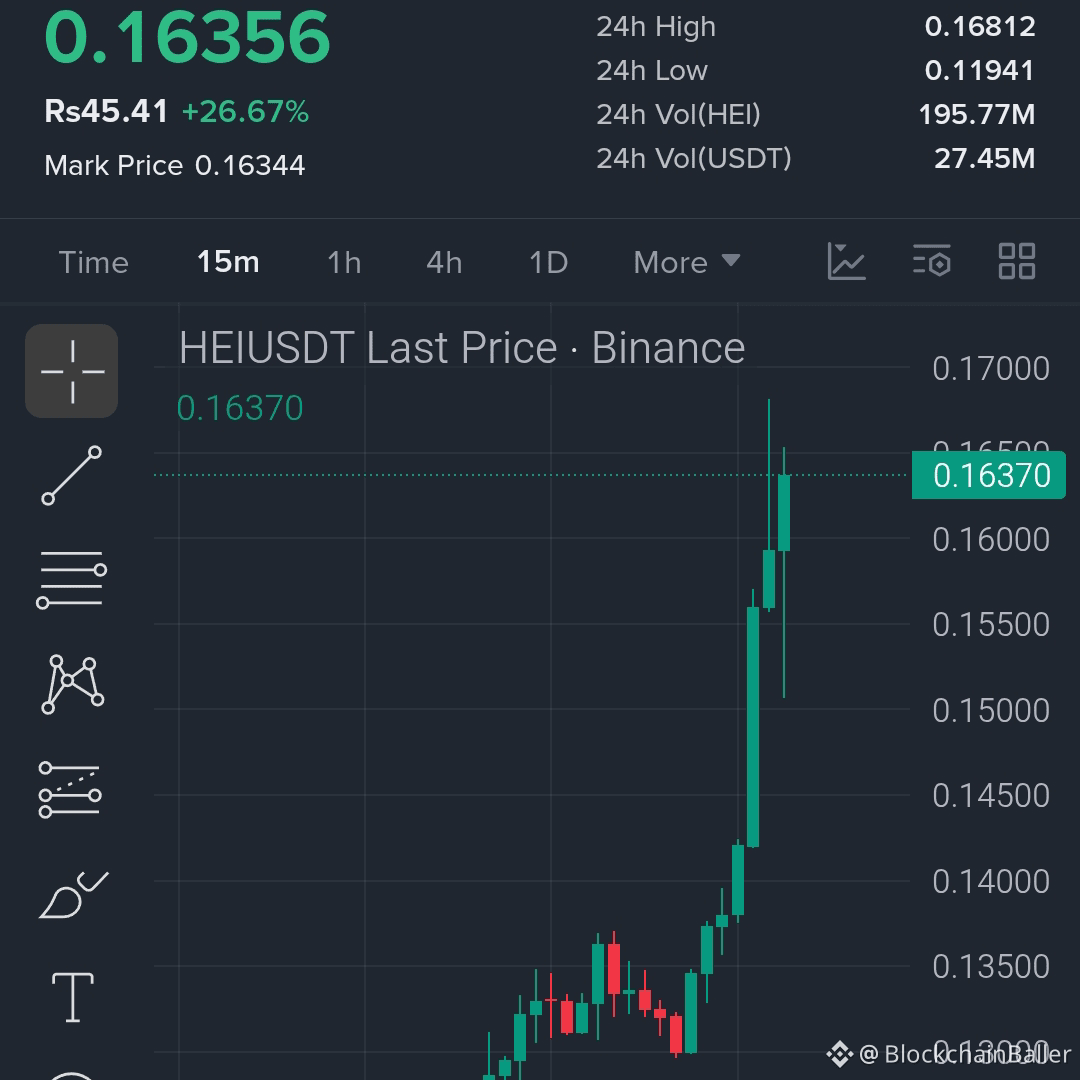This screenshot has width=1080, height=1080.
Task: Click the 0.13500 price axis label
Action: (991, 966)
